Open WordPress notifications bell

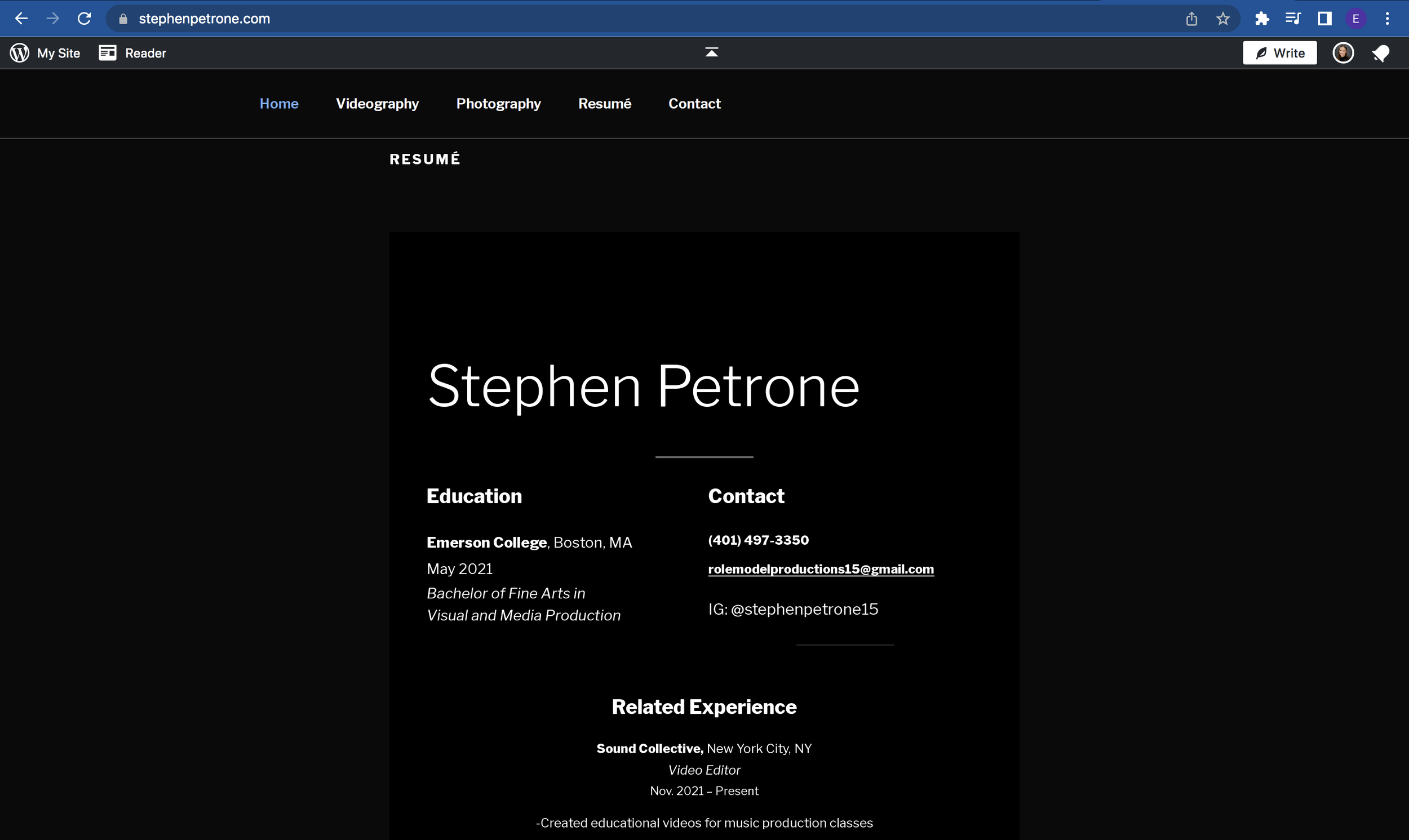(1381, 53)
